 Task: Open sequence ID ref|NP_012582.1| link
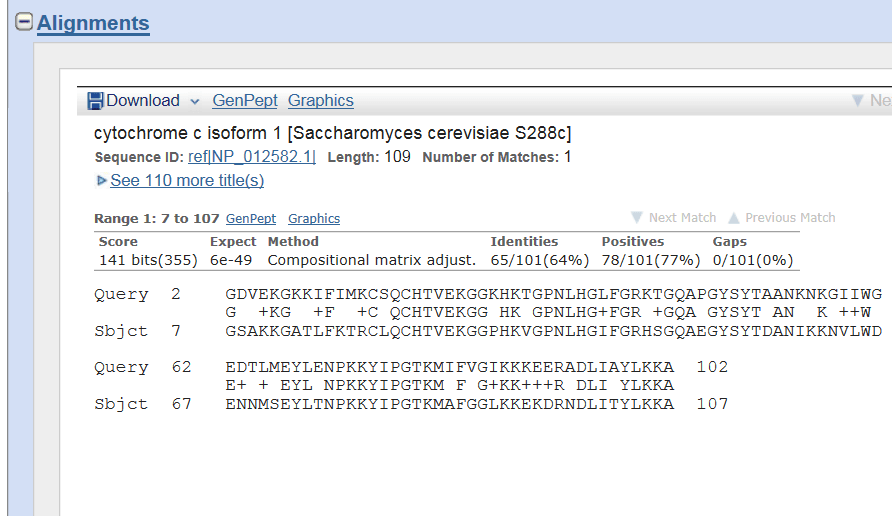(x=251, y=157)
